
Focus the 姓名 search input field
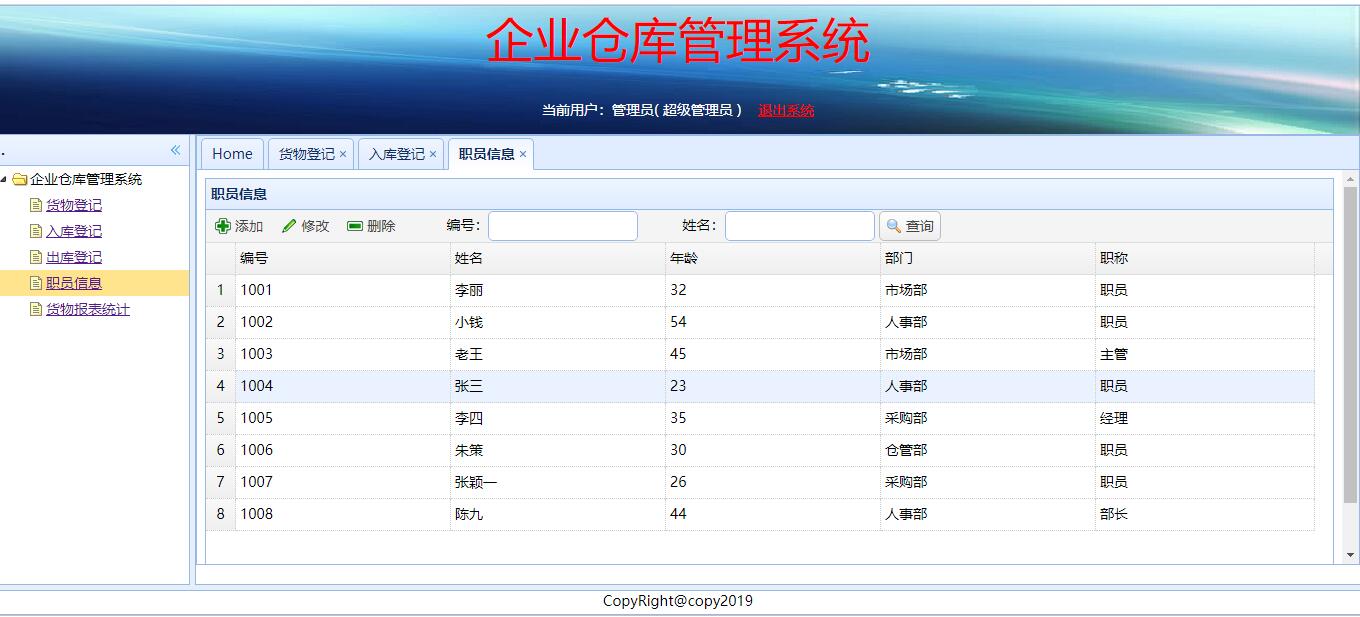point(799,226)
